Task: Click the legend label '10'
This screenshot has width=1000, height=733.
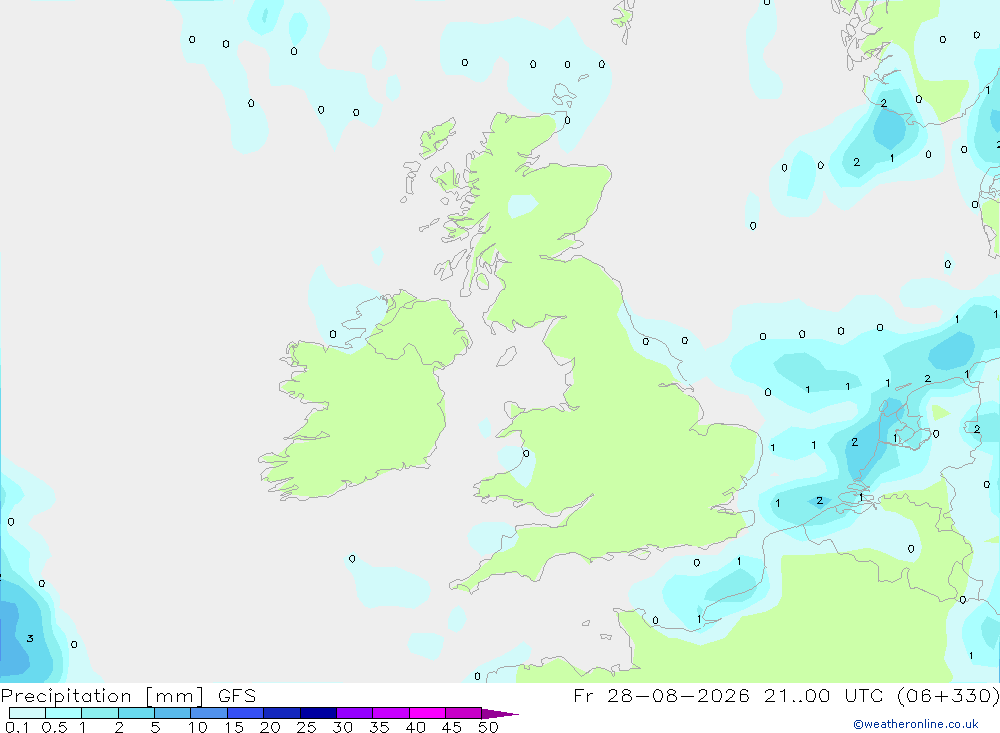Action: pos(198,727)
